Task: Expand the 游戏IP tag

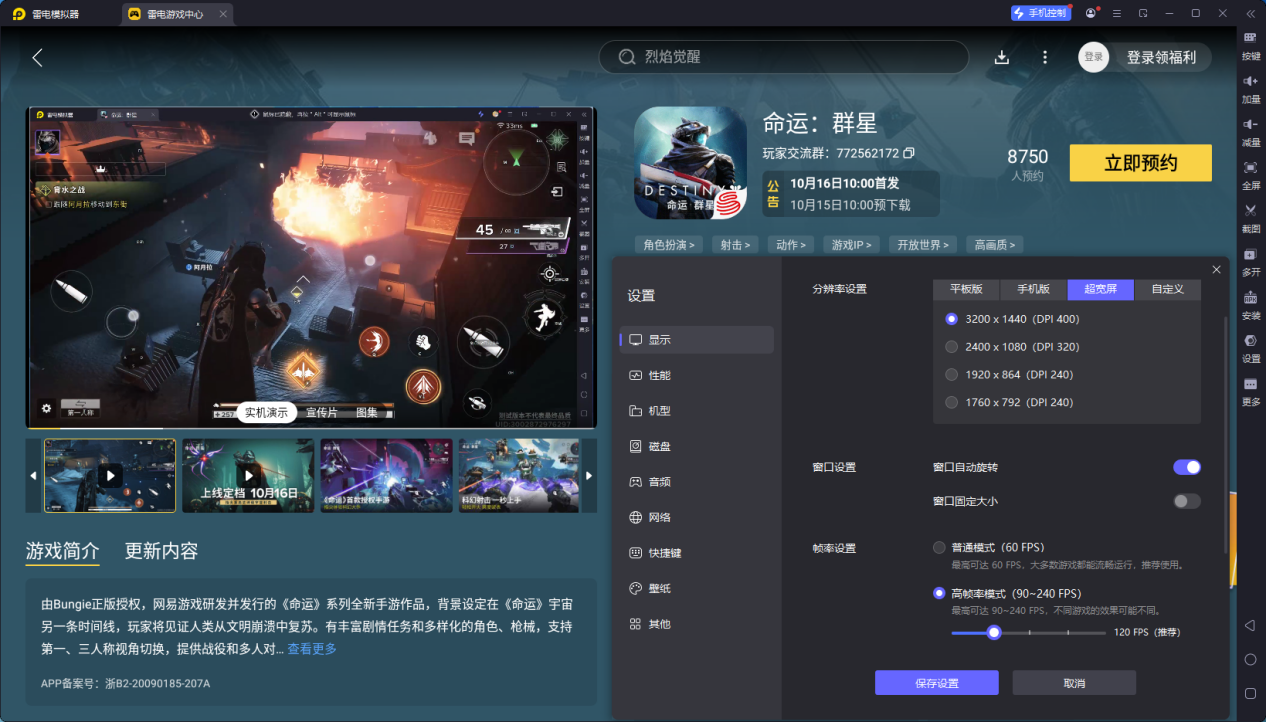Action: (852, 244)
